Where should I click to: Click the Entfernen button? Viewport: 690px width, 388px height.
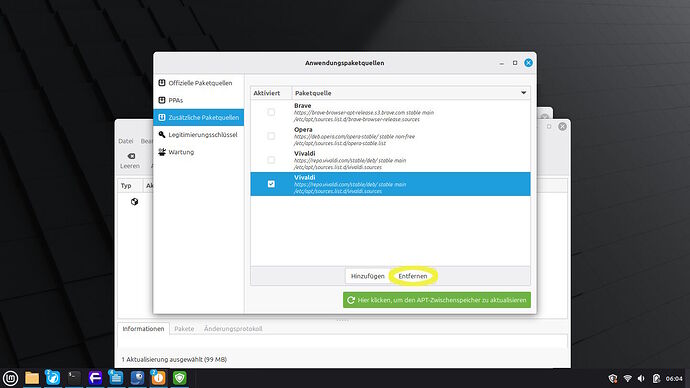click(x=413, y=276)
